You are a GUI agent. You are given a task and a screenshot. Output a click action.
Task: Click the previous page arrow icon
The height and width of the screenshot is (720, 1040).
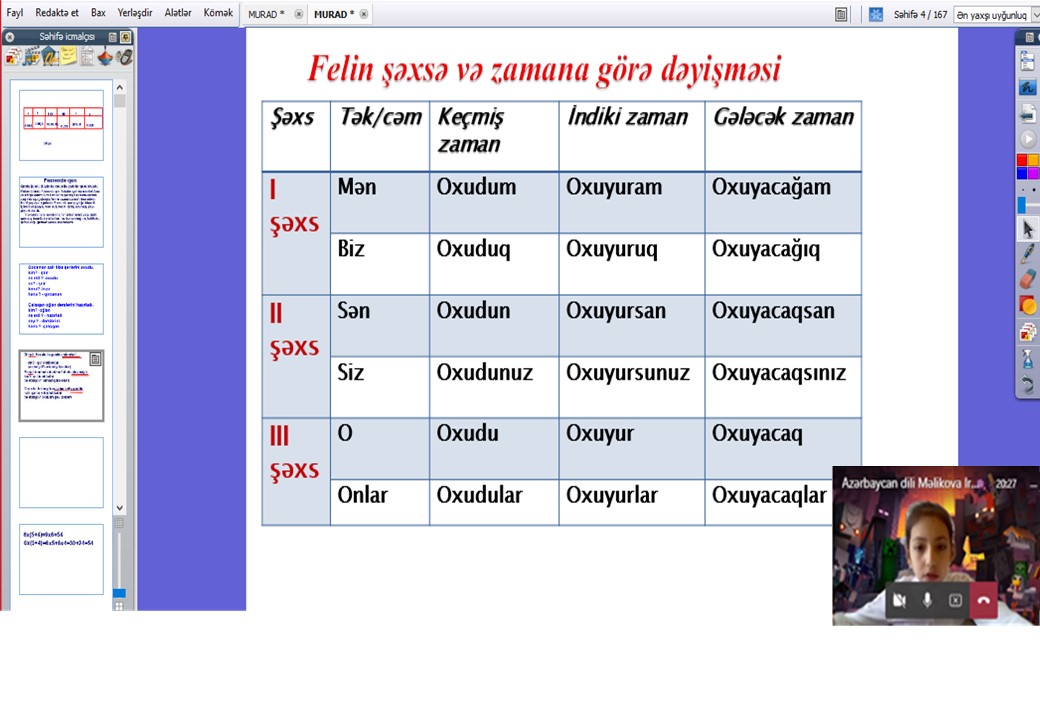(x=1027, y=114)
